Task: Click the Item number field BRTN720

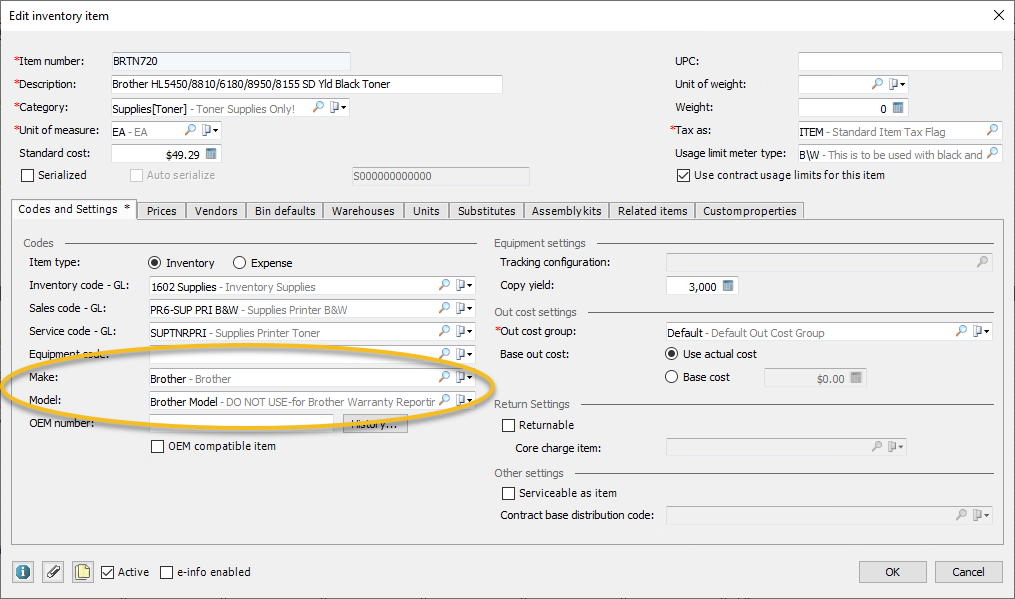Action: (231, 61)
